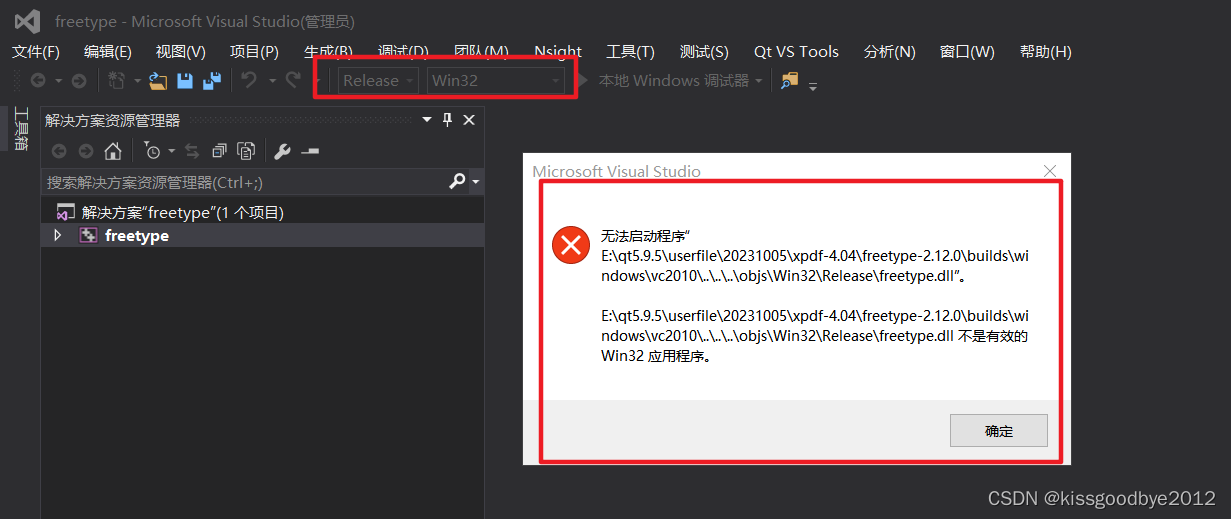Open the 测试(S) menu
Image resolution: width=1231 pixels, height=519 pixels.
704,52
